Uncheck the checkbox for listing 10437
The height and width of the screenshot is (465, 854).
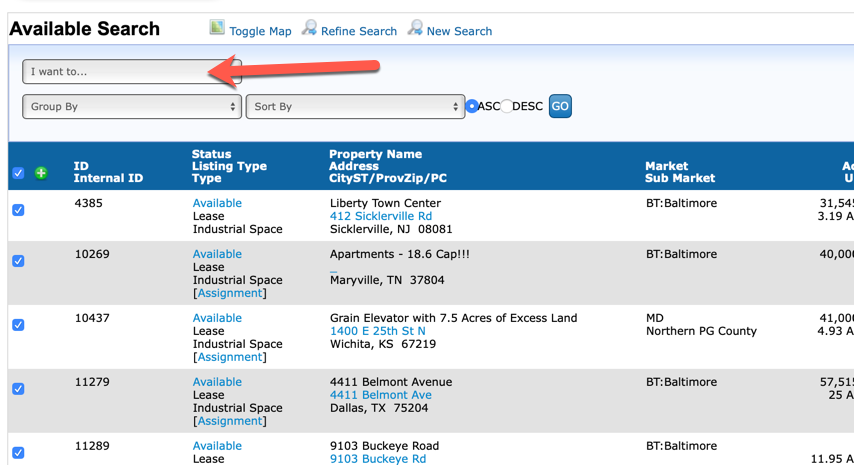point(18,325)
